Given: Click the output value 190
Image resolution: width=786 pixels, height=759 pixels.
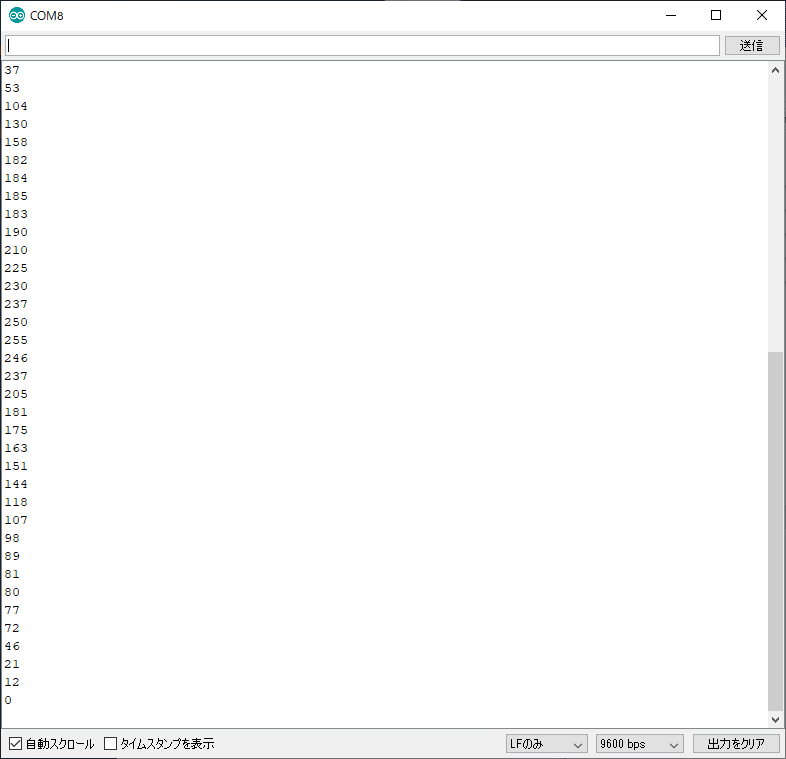Looking at the screenshot, I should [16, 232].
